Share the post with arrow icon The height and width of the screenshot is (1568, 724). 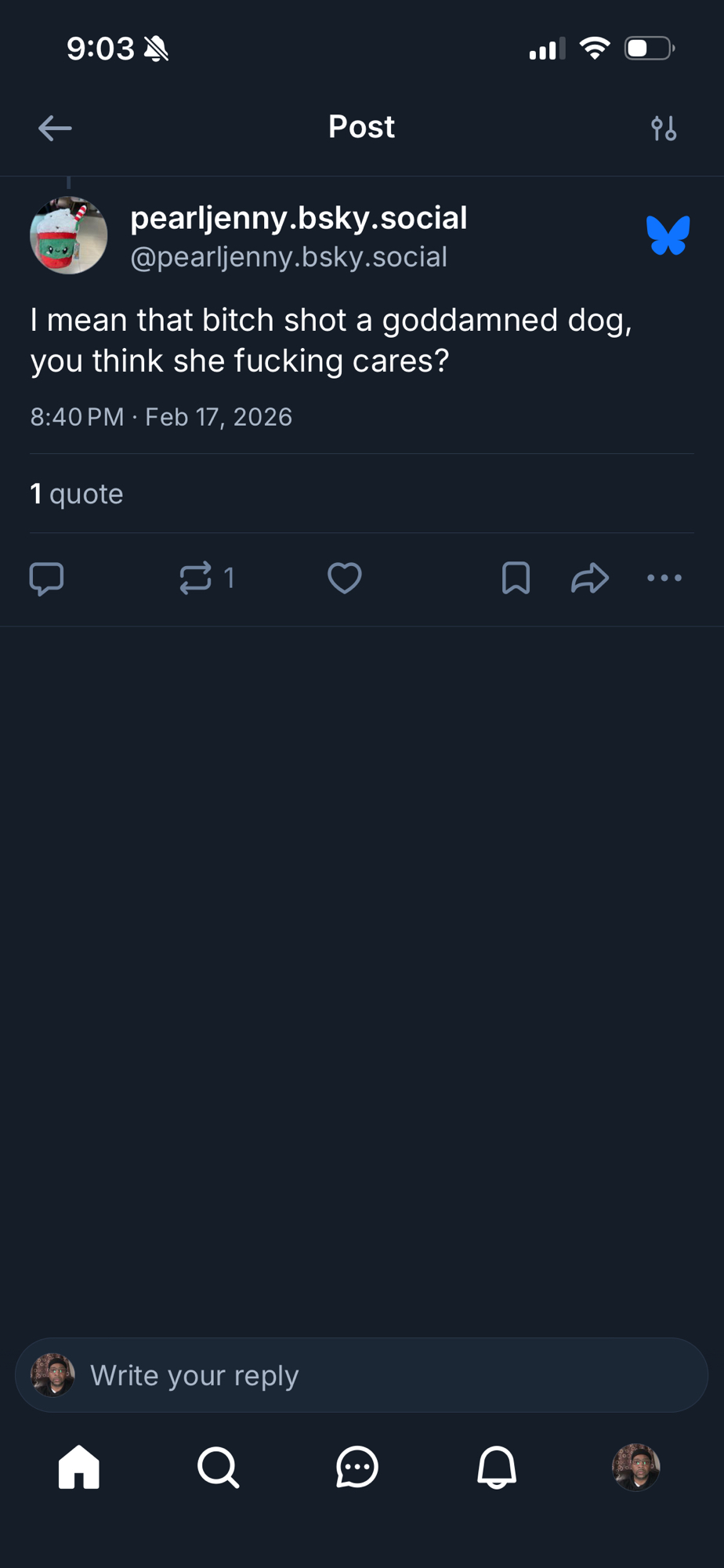[590, 579]
